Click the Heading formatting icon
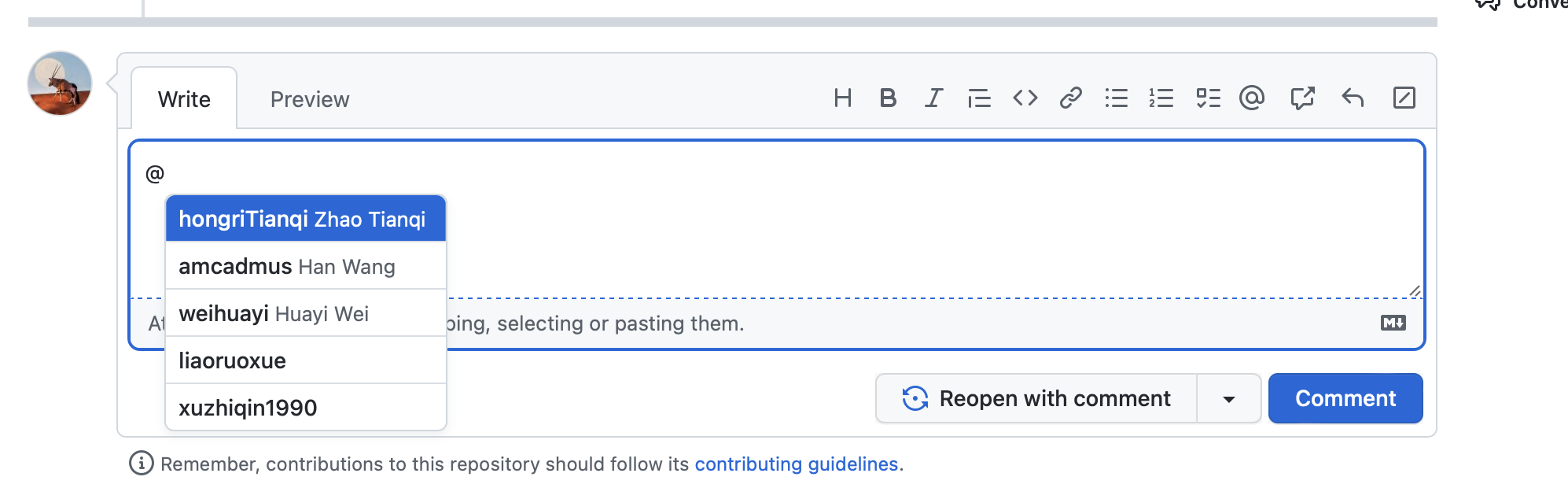 [x=843, y=98]
